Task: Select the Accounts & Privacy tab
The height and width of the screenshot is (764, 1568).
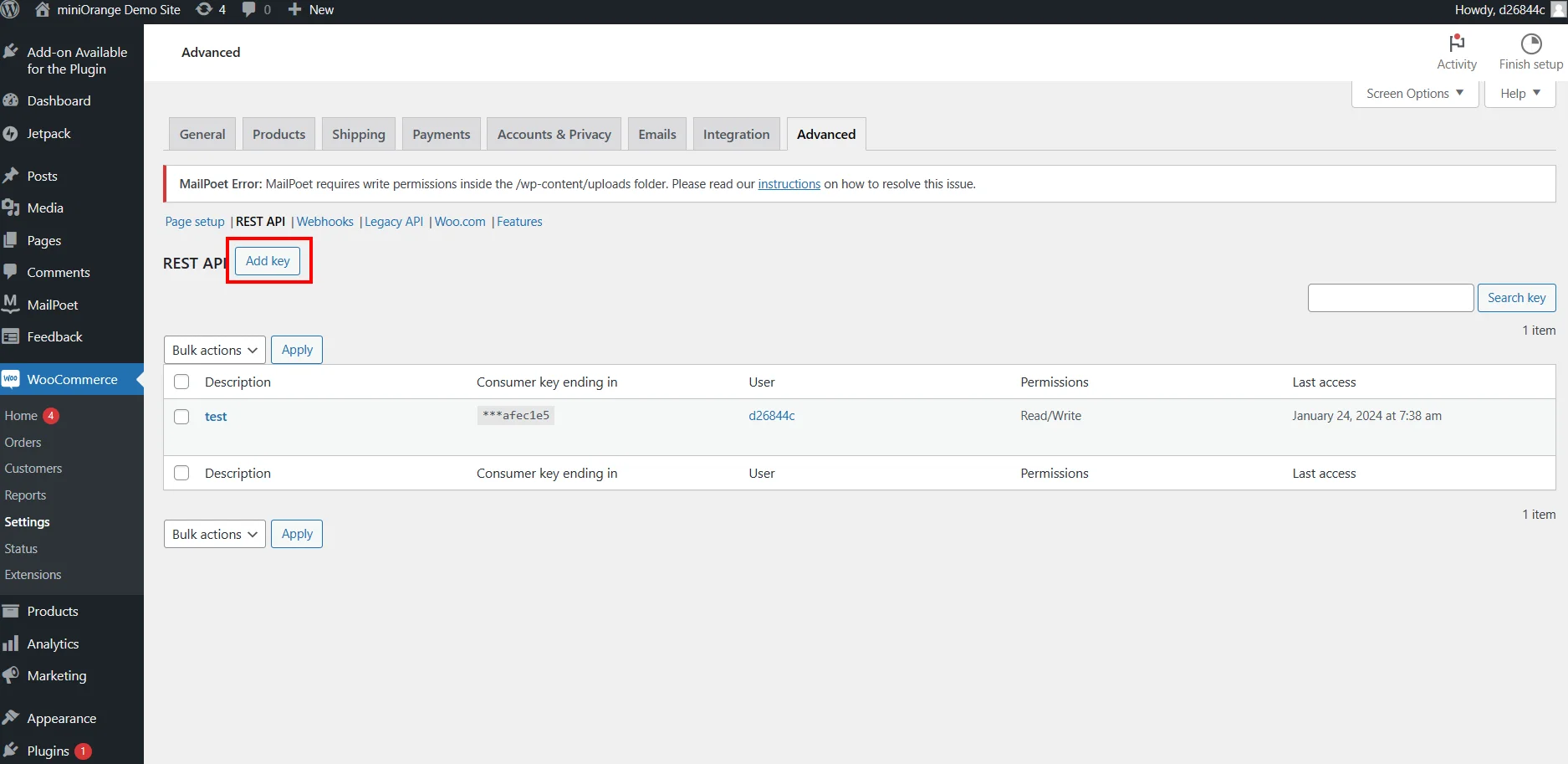Action: [554, 134]
